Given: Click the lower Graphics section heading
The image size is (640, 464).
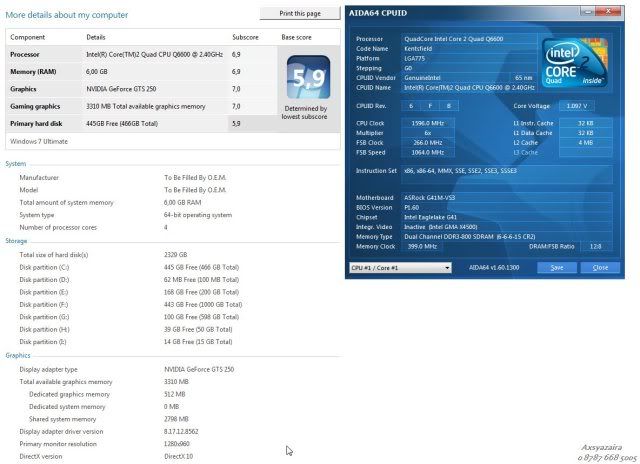Looking at the screenshot, I should (x=18, y=355).
